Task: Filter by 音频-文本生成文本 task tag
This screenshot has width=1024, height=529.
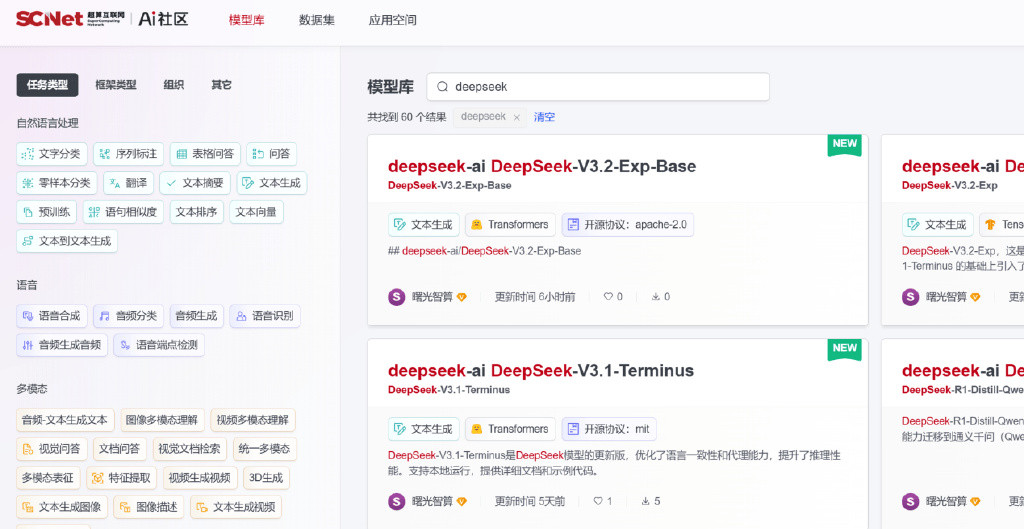Action: click(65, 420)
